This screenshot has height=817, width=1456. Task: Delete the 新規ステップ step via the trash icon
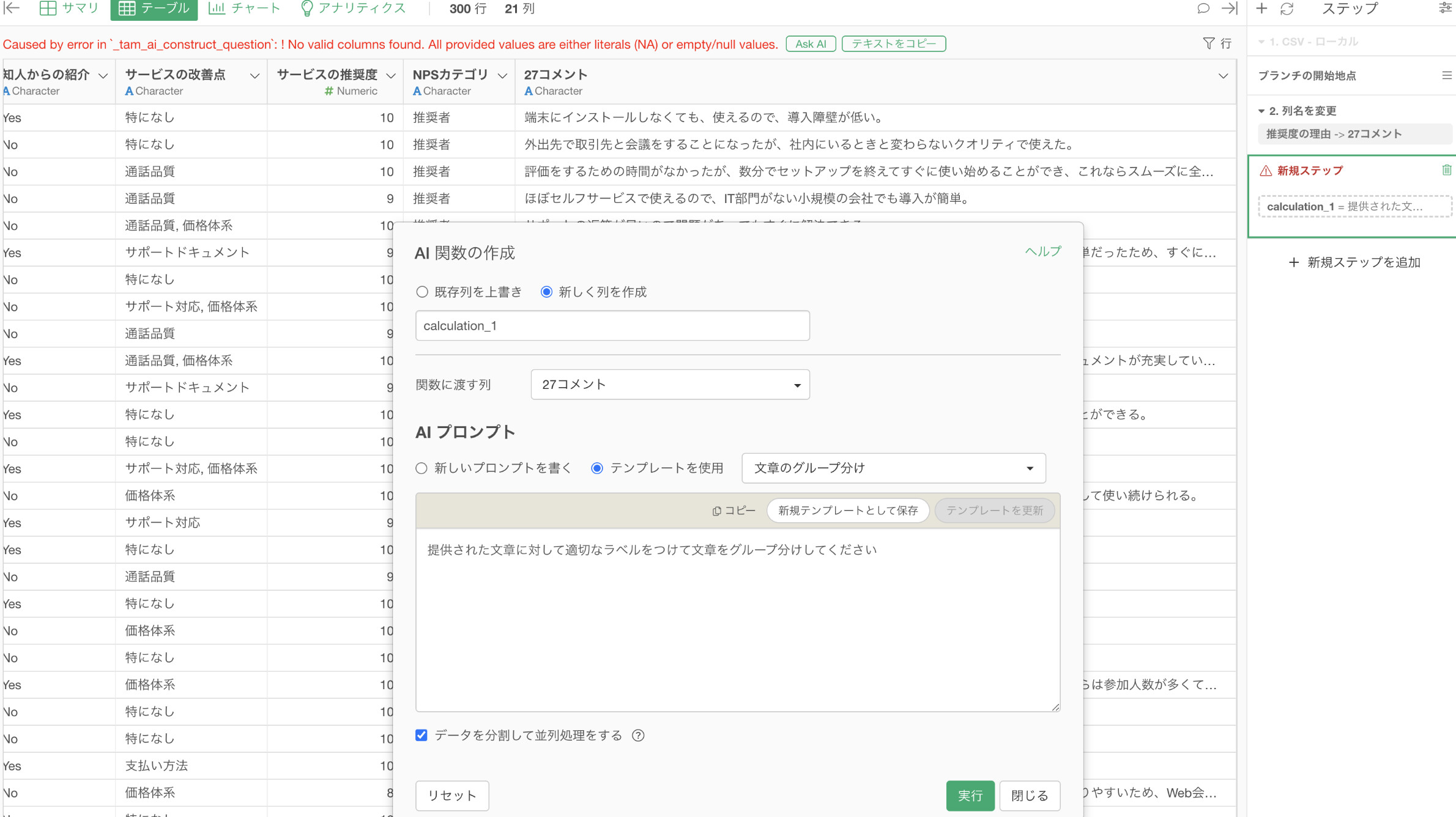pyautogui.click(x=1446, y=170)
